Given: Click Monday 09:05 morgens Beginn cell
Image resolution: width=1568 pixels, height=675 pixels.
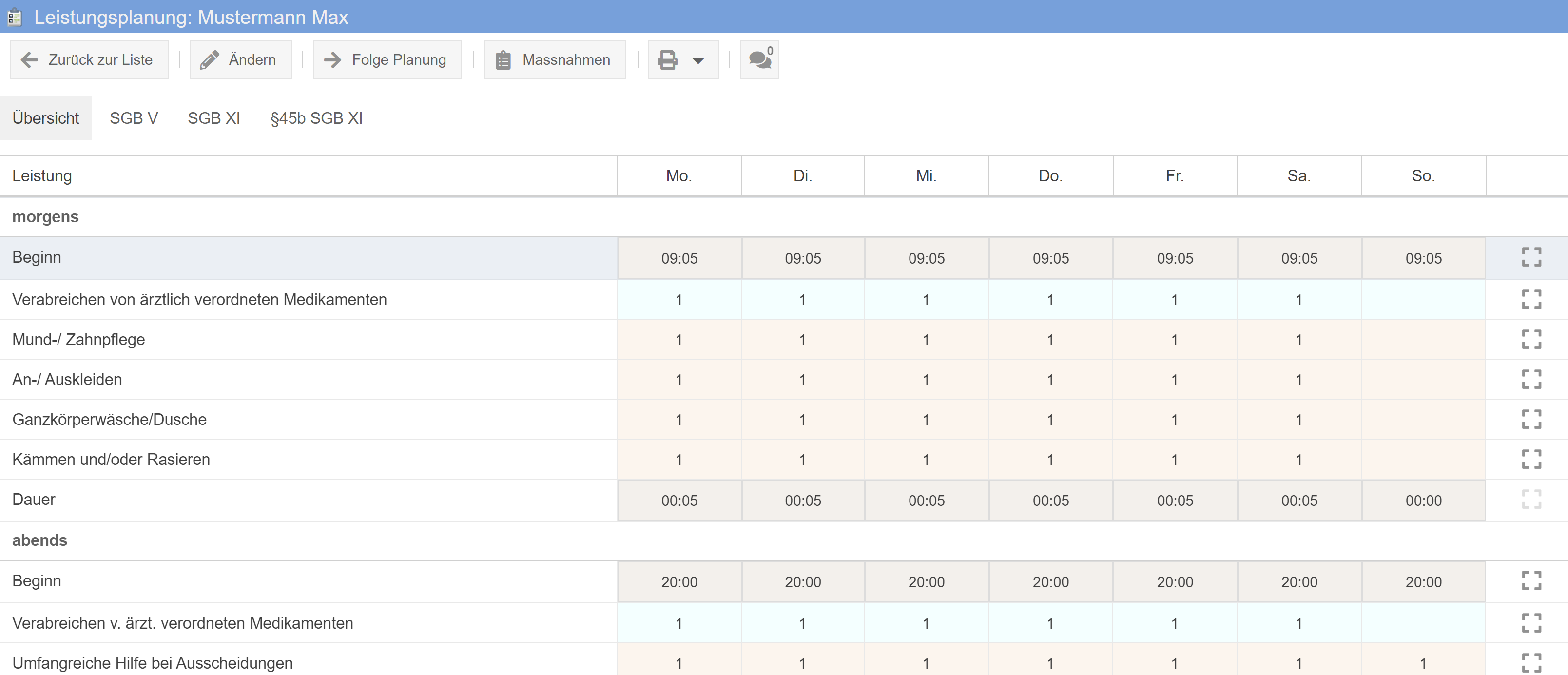Looking at the screenshot, I should [678, 258].
